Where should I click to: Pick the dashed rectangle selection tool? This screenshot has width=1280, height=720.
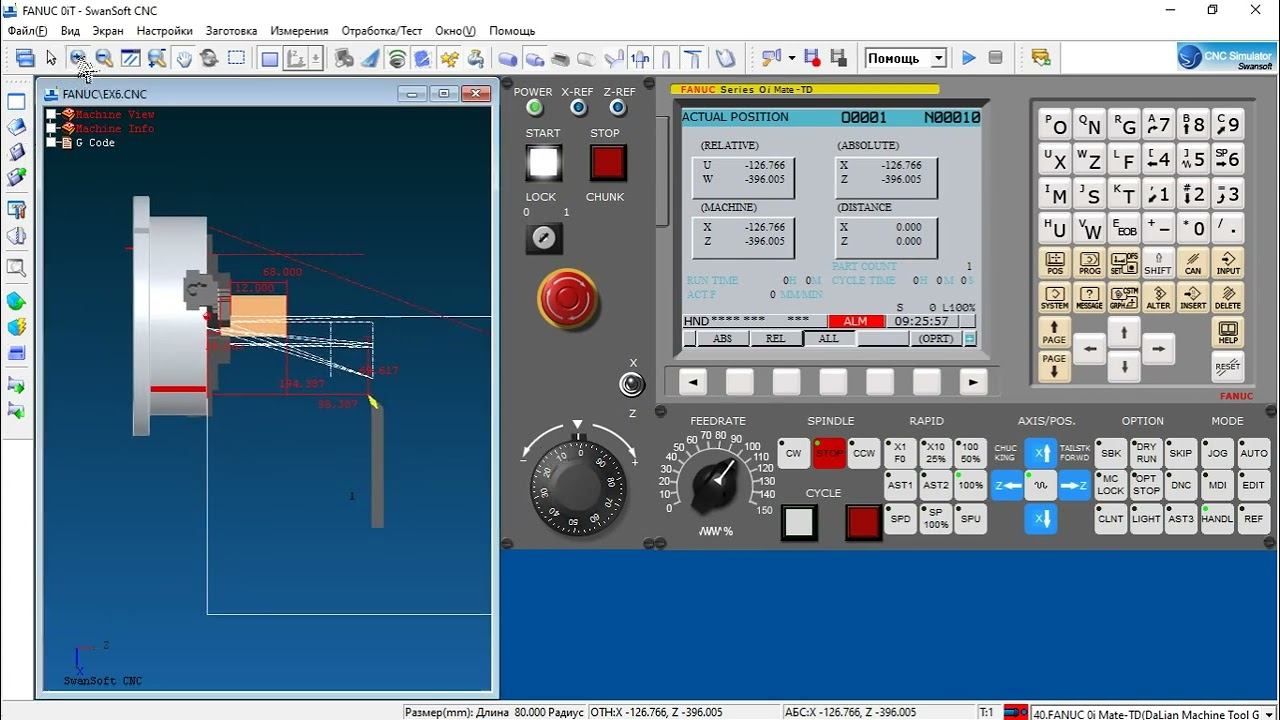236,59
